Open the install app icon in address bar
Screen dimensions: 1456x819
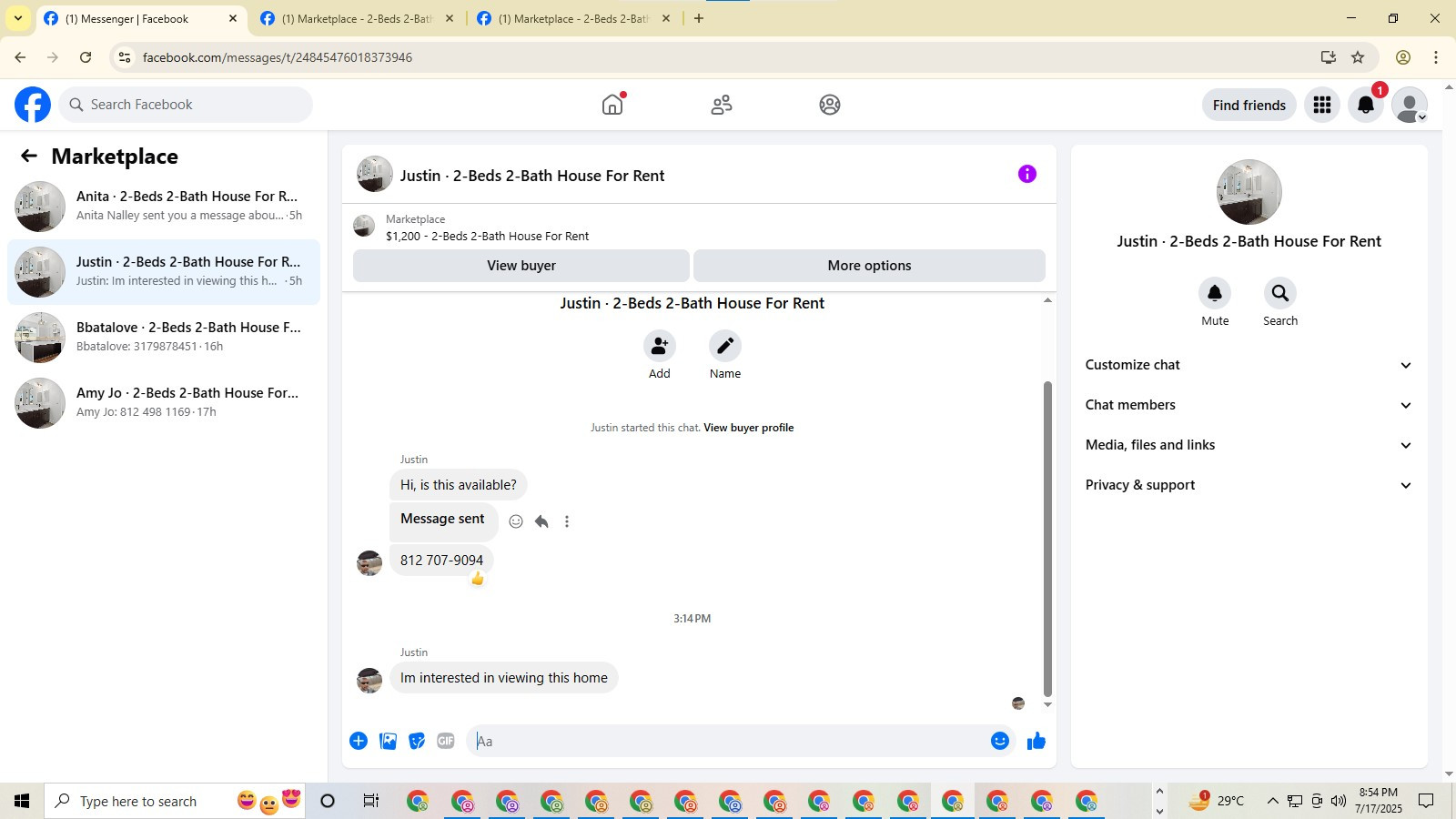[x=1329, y=57]
